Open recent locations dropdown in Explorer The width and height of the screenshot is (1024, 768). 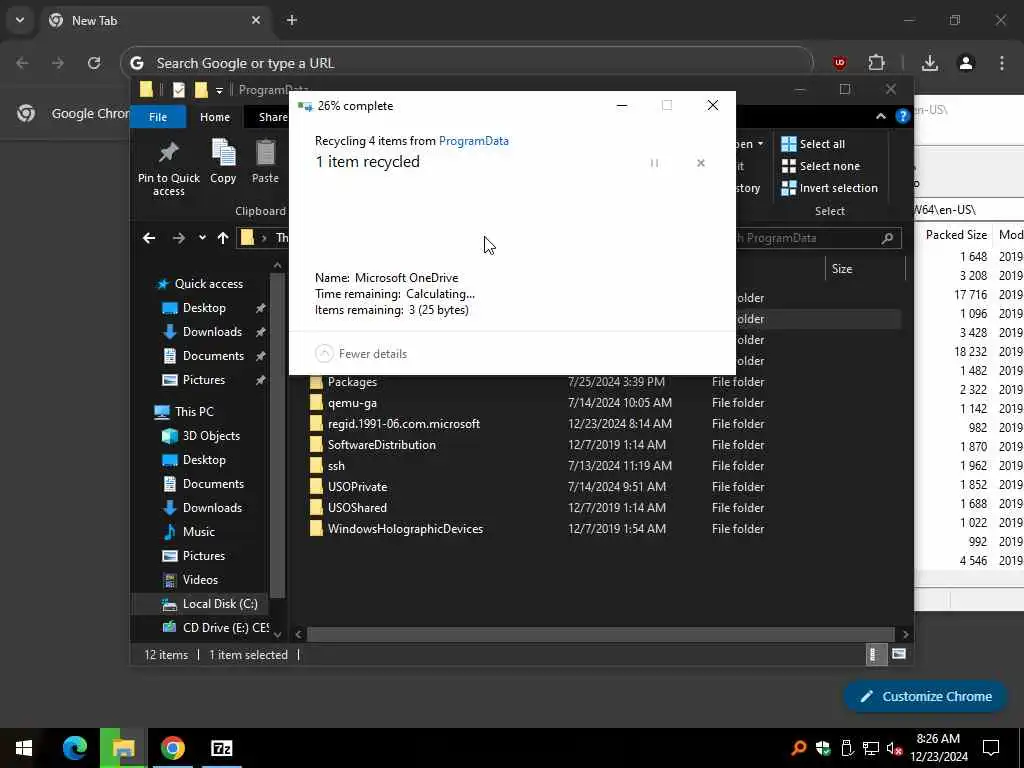(202, 238)
